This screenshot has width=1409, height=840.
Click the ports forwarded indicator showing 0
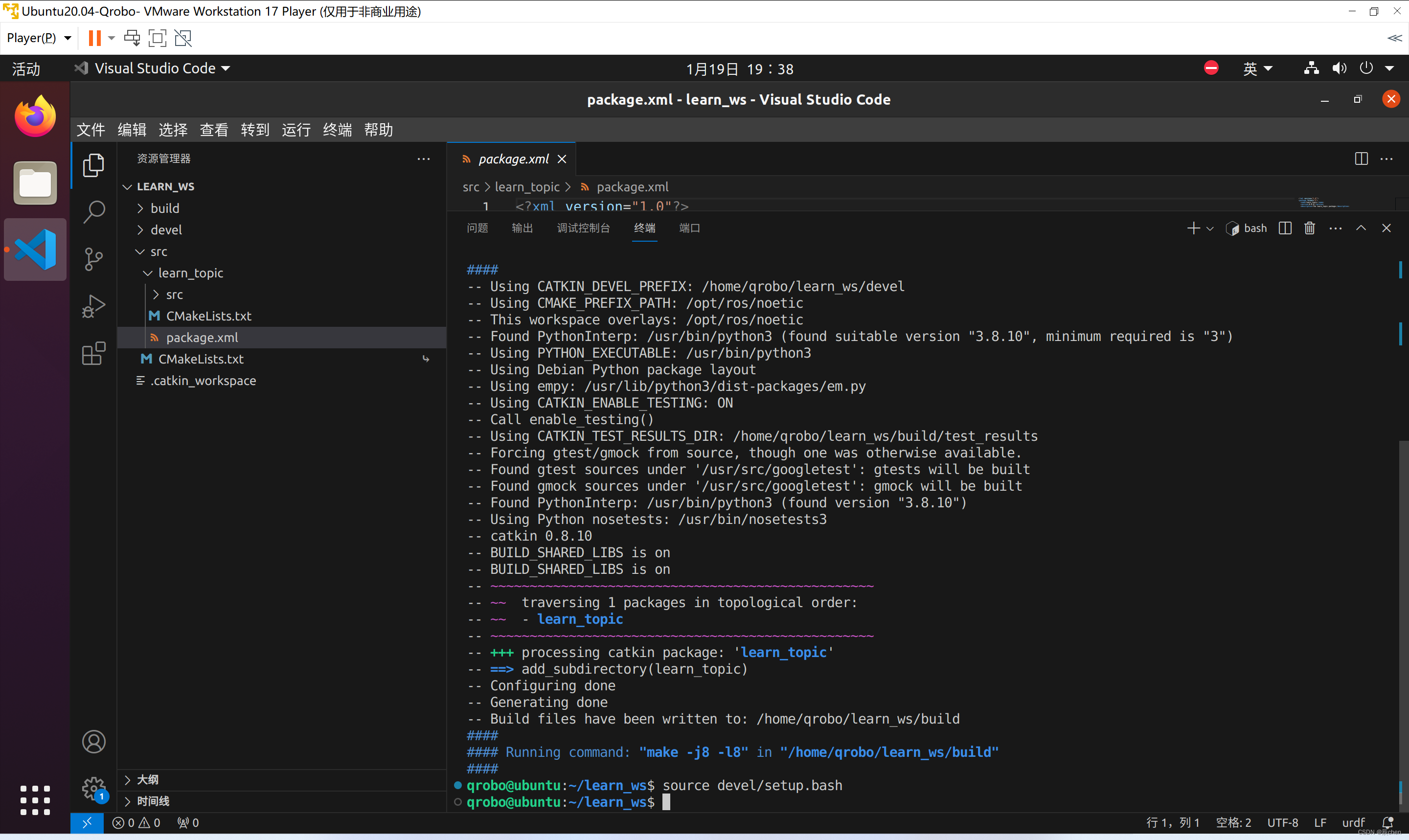(x=188, y=822)
